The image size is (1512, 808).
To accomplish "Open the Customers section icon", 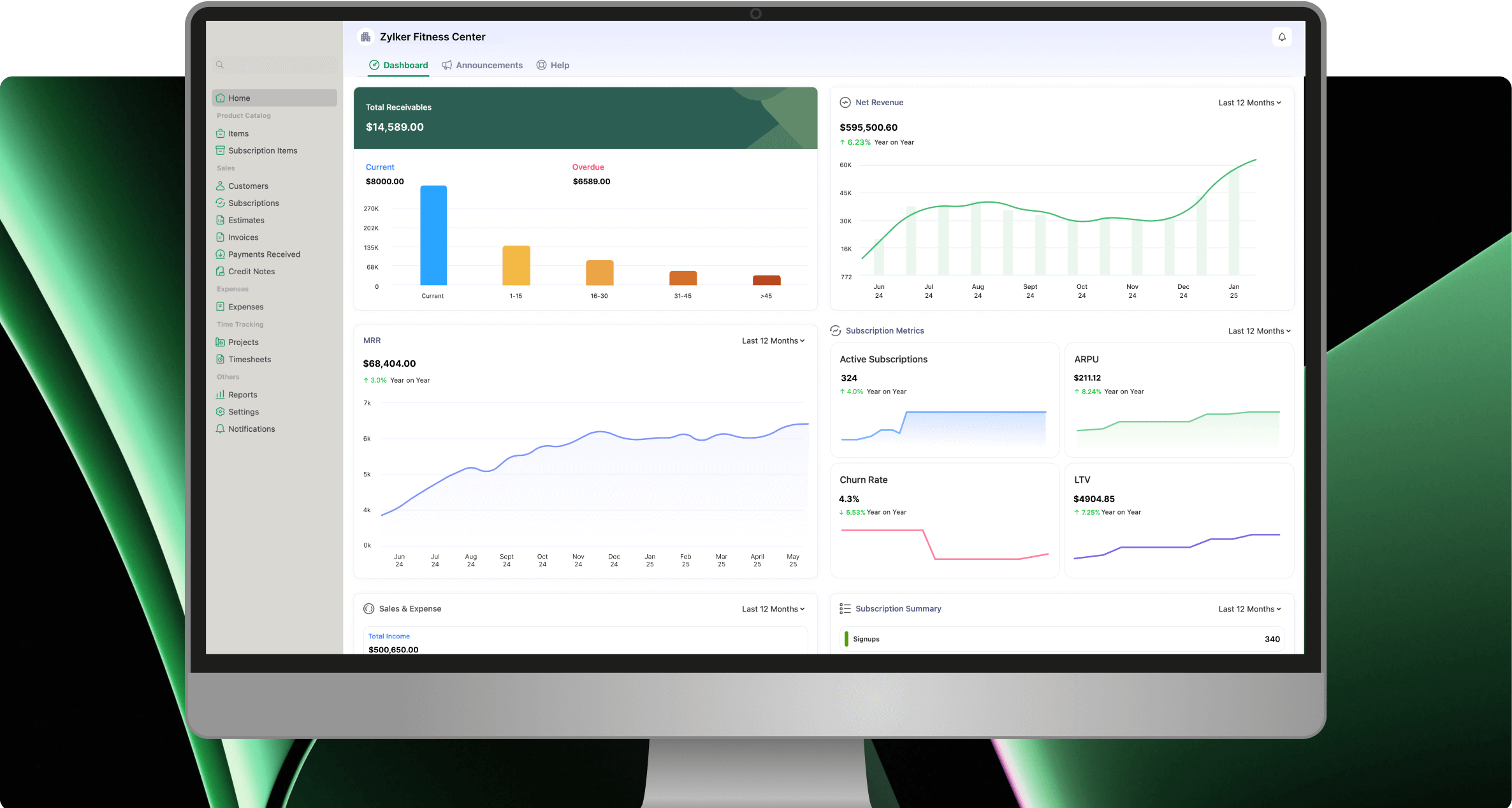I will pyautogui.click(x=221, y=186).
